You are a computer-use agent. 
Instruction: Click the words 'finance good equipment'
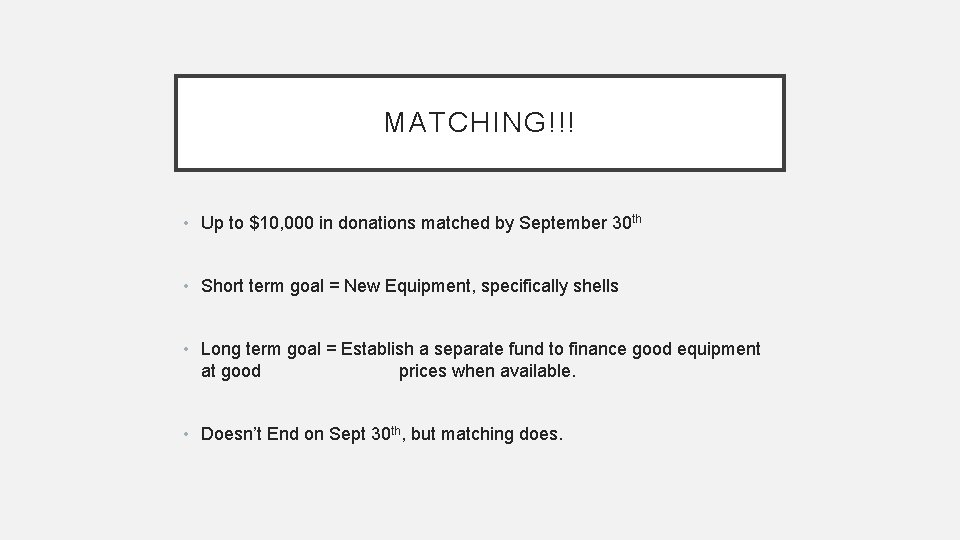pyautogui.click(x=665, y=349)
